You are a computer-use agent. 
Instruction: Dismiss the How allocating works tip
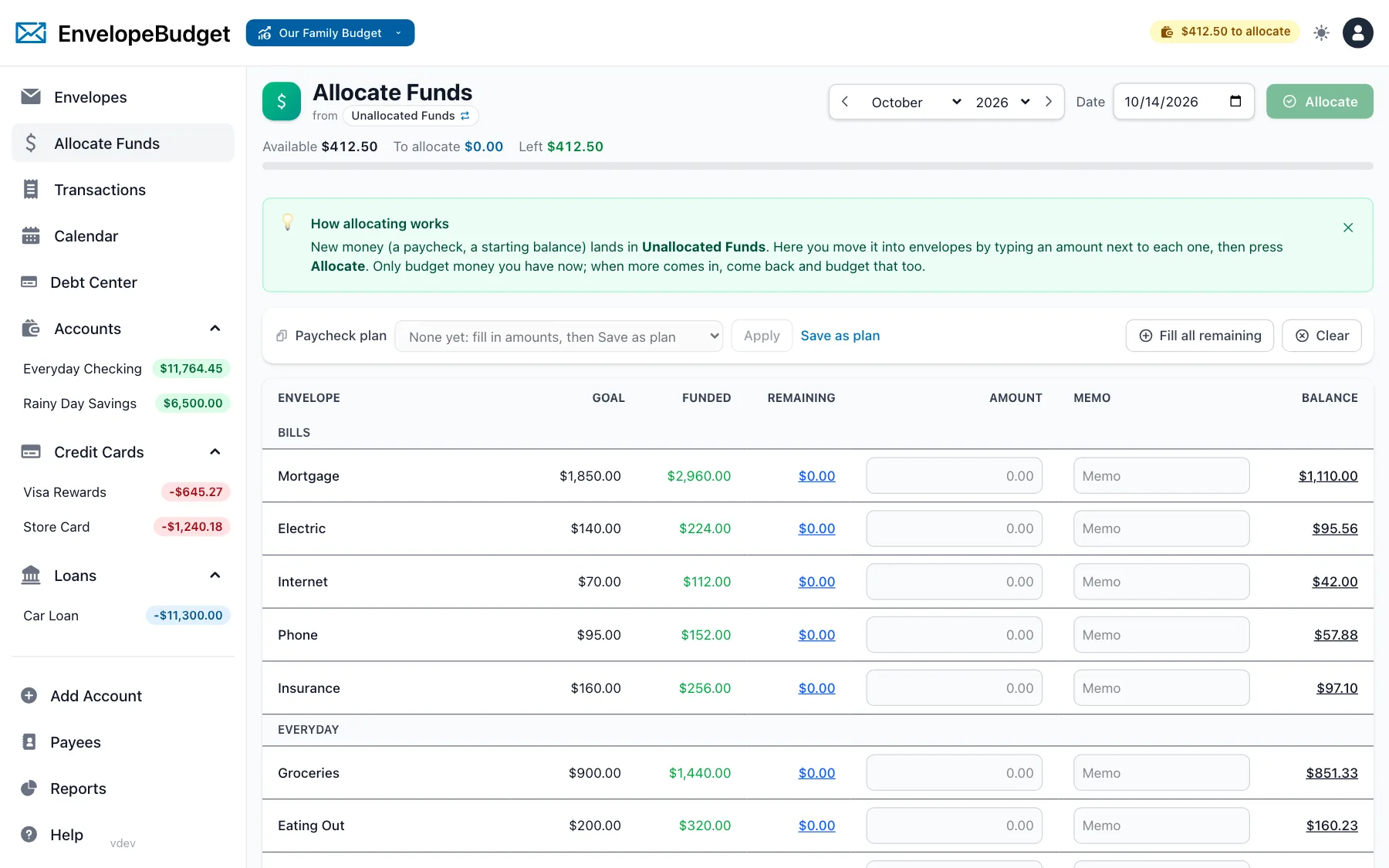coord(1348,228)
